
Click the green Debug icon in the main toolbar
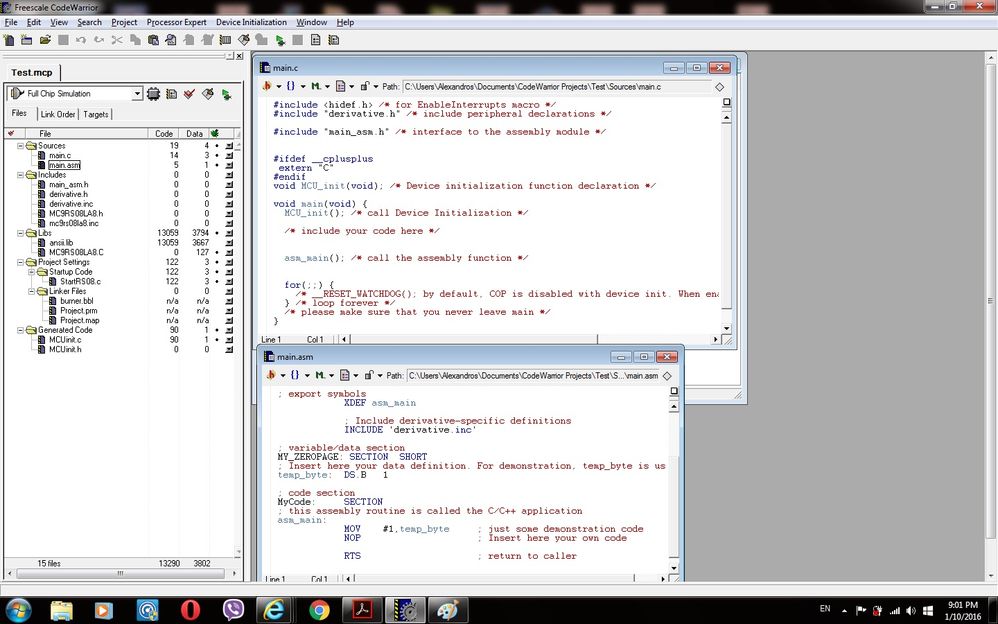[280, 39]
